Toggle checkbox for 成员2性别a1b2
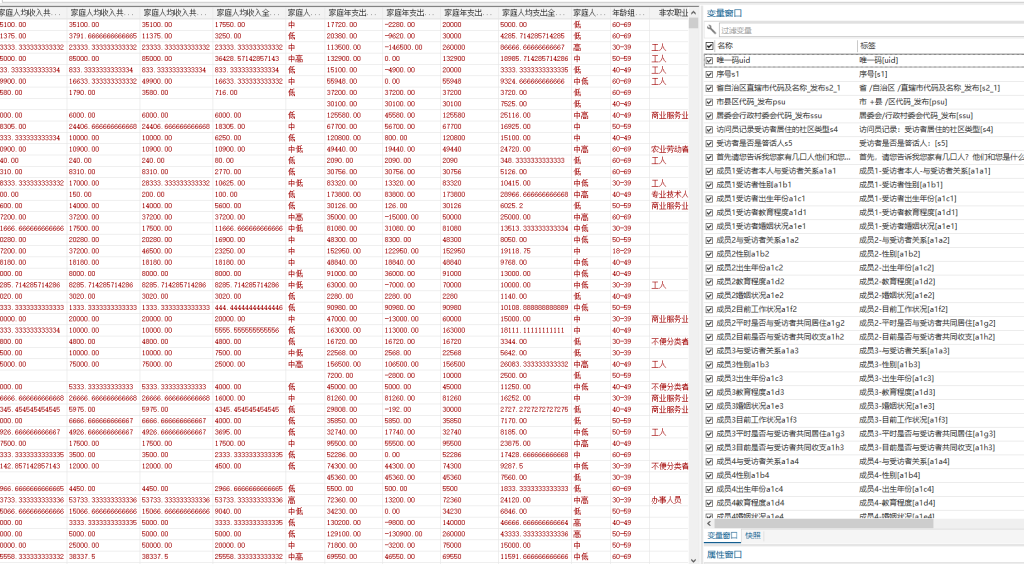The width and height of the screenshot is (1024, 564). pyautogui.click(x=710, y=254)
